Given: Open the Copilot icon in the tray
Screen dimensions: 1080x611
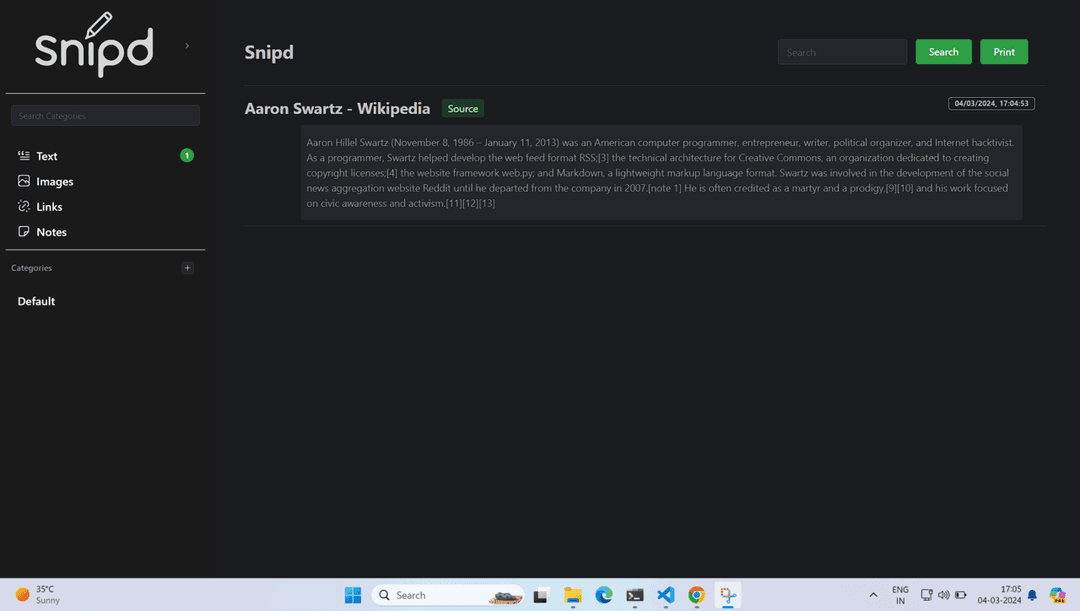Looking at the screenshot, I should [x=1058, y=595].
